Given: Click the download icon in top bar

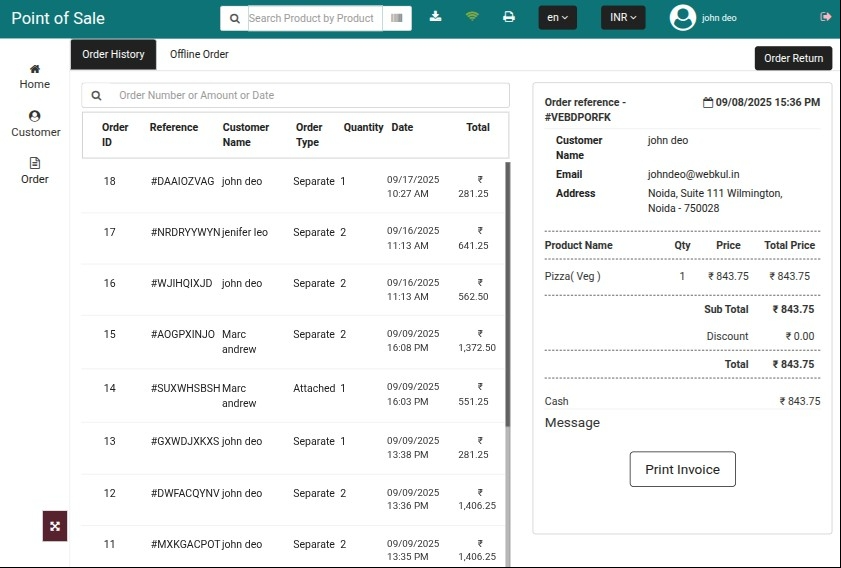Looking at the screenshot, I should (436, 17).
